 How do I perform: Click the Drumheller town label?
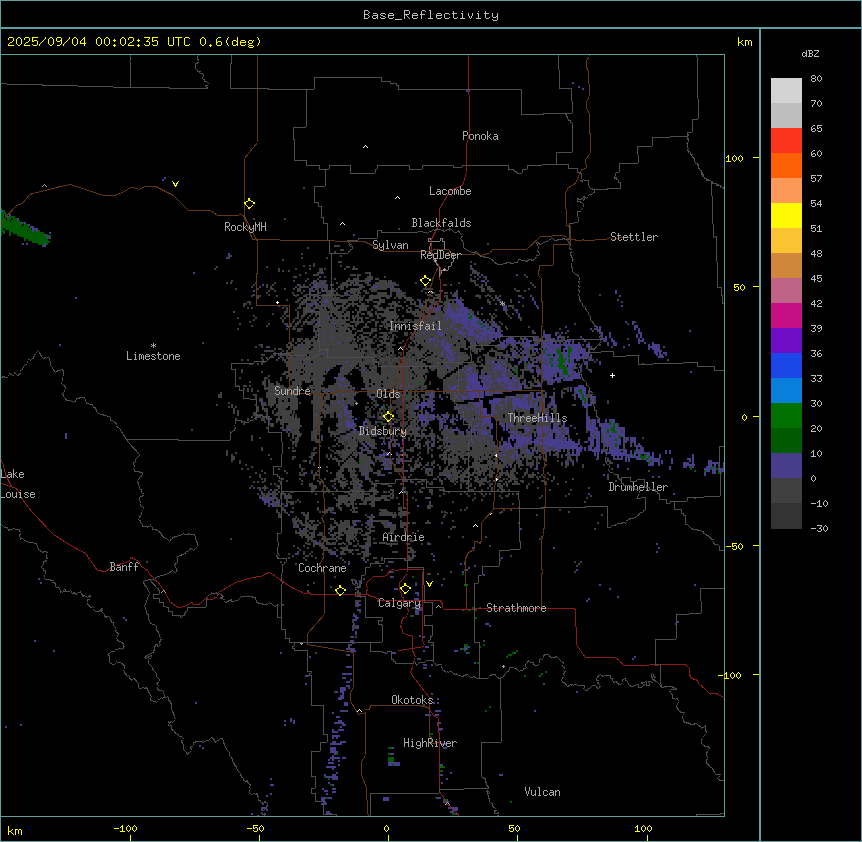click(638, 487)
